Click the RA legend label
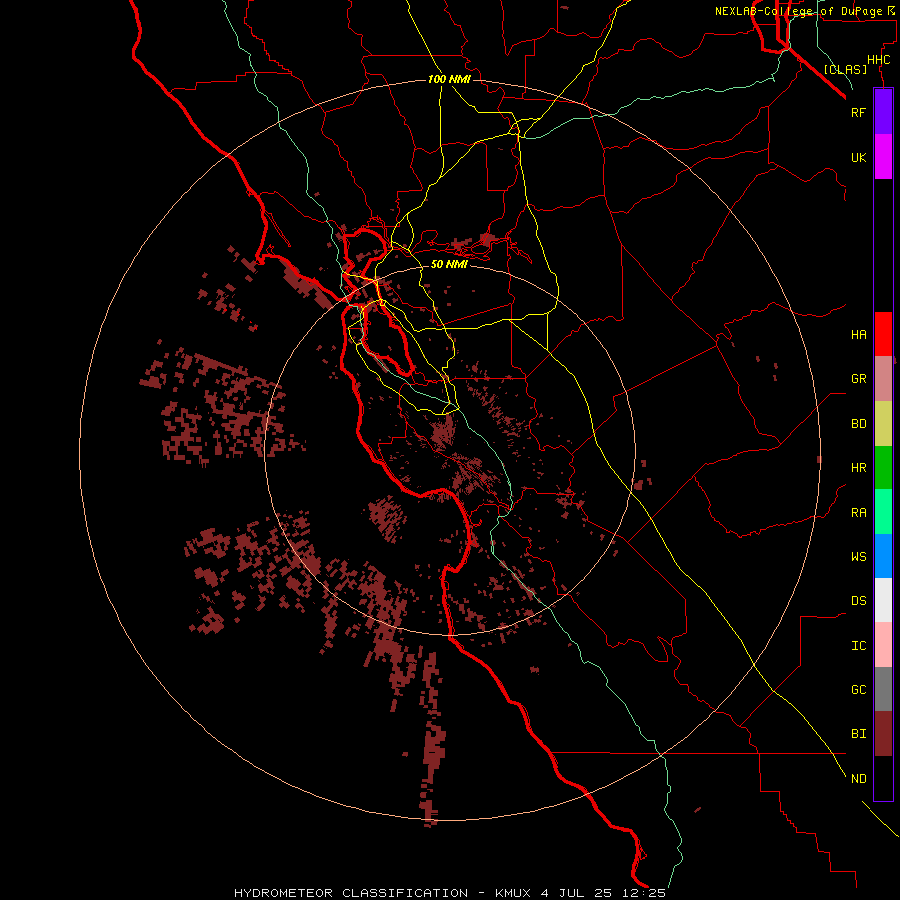The width and height of the screenshot is (900, 900). 858,513
